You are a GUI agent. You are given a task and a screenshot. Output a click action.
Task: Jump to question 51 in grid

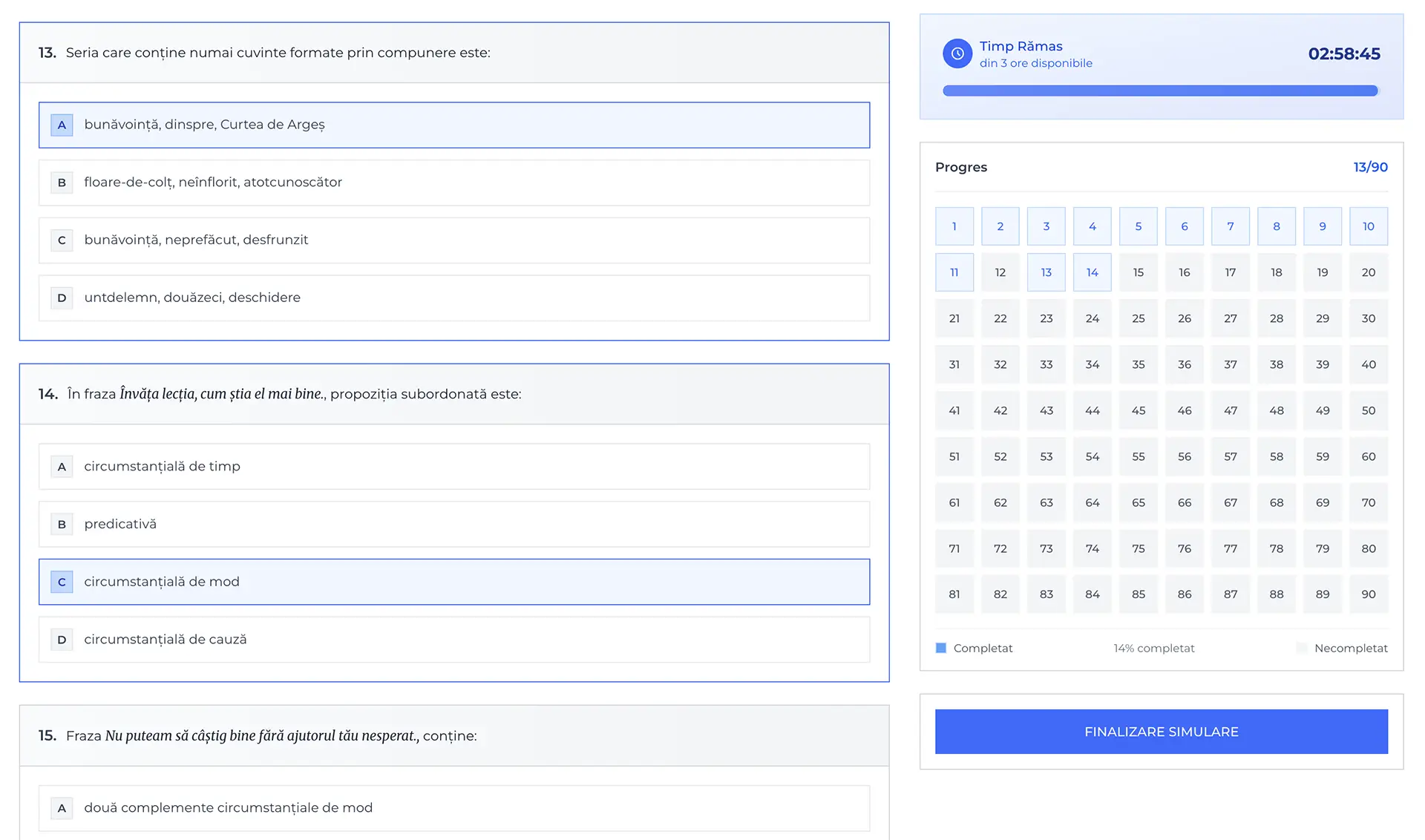954,456
